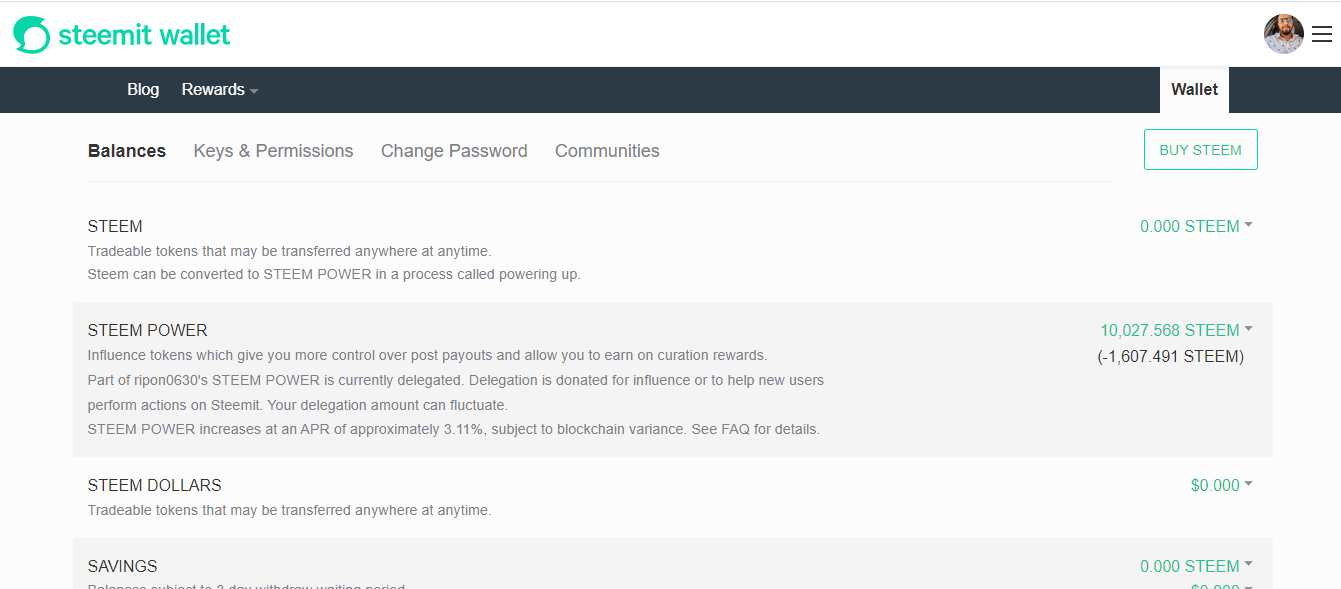Click the Steemit speech-bubble logo icon
Image resolution: width=1341 pixels, height=589 pixels.
click(31, 35)
